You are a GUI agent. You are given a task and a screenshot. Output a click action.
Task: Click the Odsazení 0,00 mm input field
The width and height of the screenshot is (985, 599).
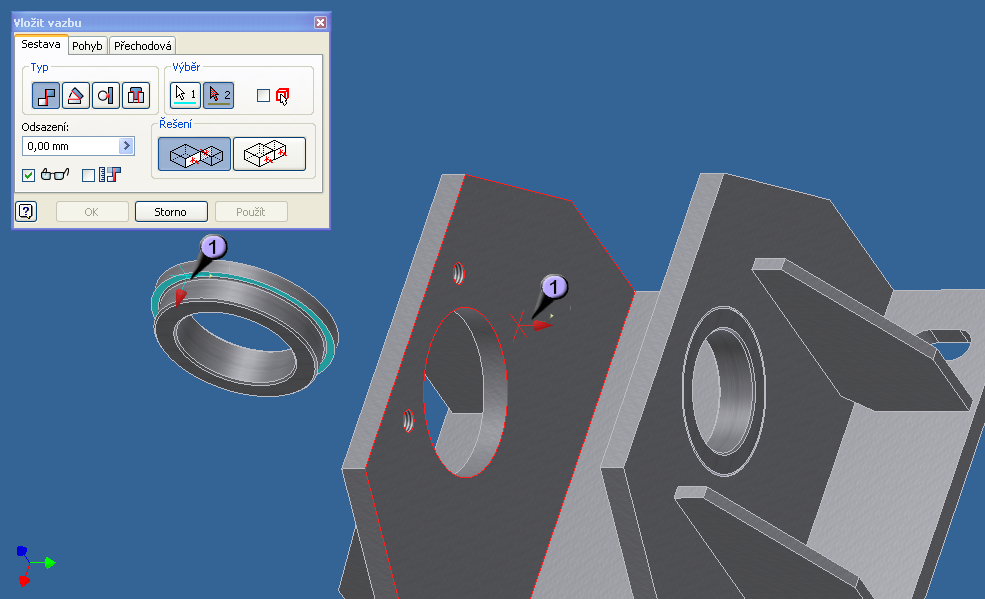pyautogui.click(x=69, y=146)
